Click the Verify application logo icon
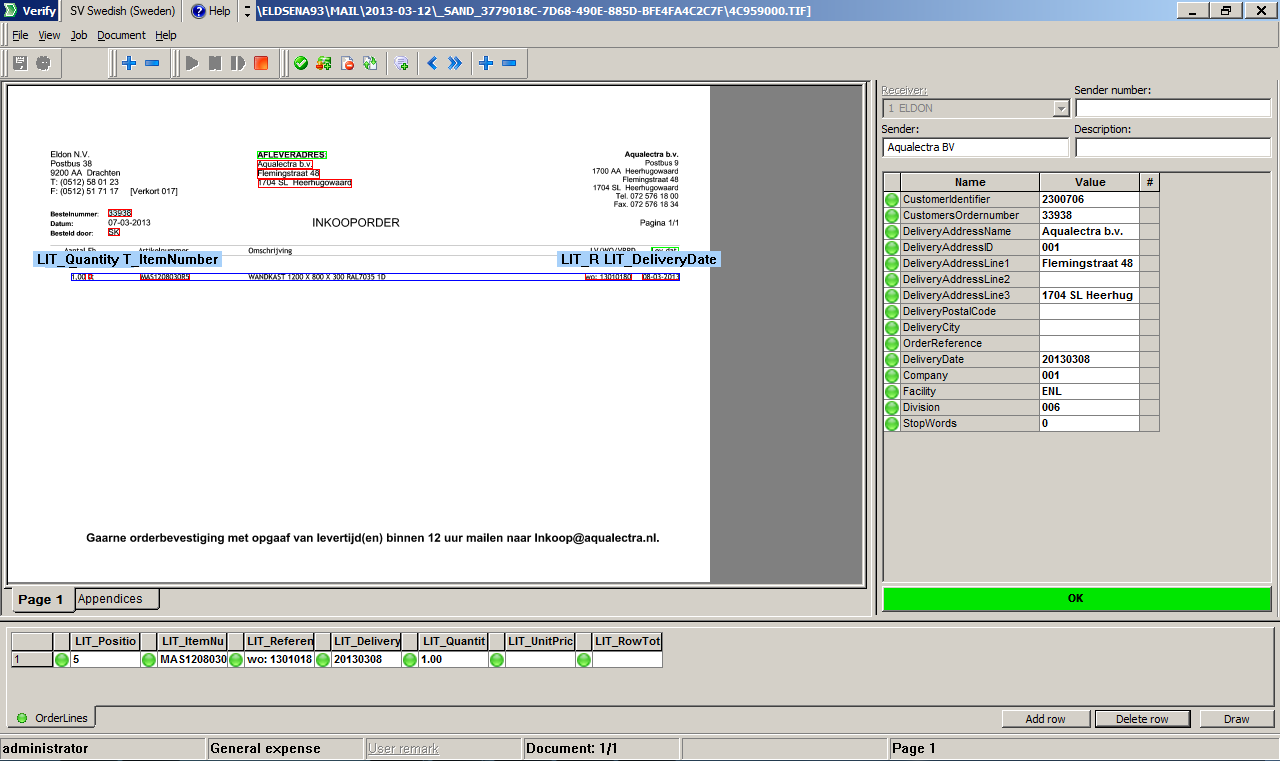 [x=12, y=11]
